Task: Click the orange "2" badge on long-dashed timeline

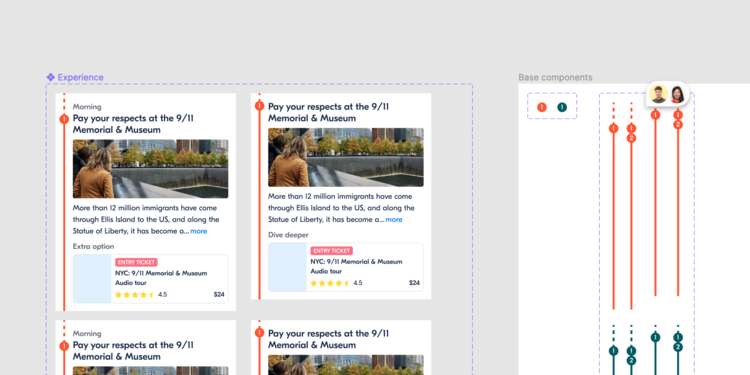Action: [631, 138]
